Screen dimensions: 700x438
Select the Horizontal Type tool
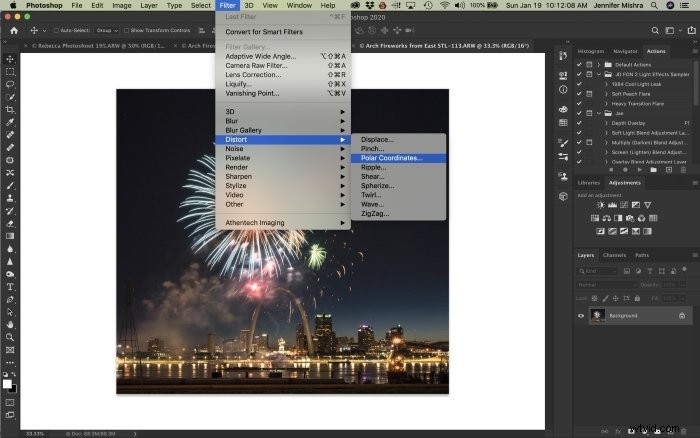pos(10,285)
